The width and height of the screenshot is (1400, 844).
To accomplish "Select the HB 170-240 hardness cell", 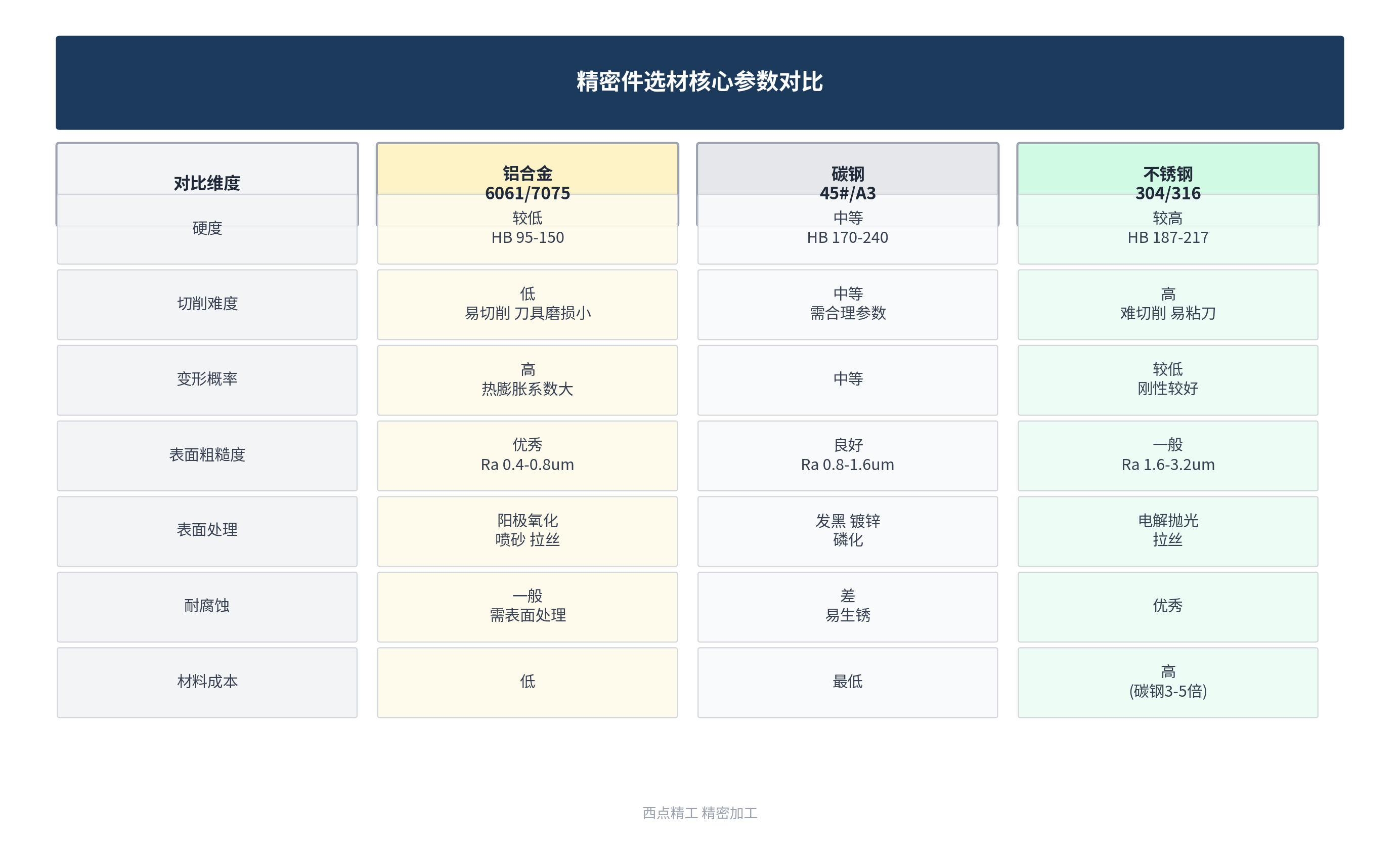I will coord(847,229).
